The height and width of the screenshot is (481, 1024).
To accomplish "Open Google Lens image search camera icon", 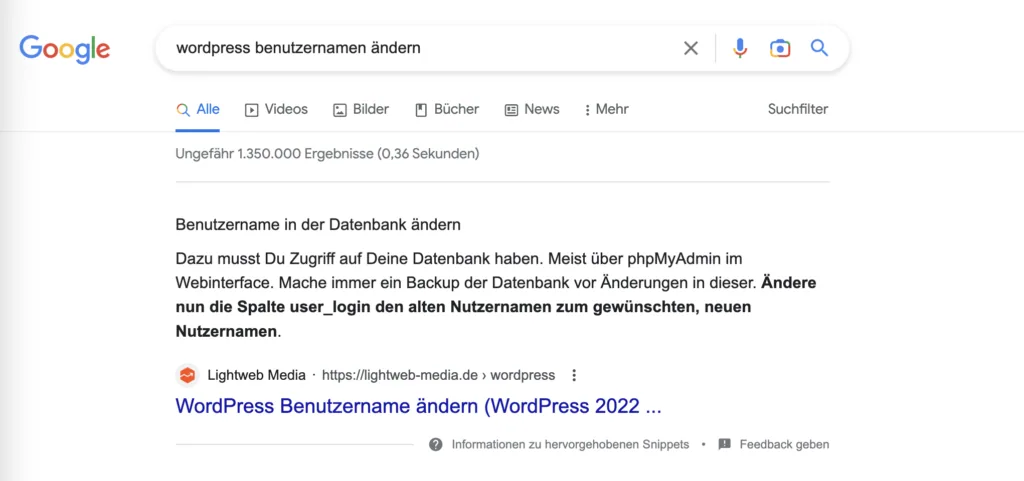I will click(780, 48).
